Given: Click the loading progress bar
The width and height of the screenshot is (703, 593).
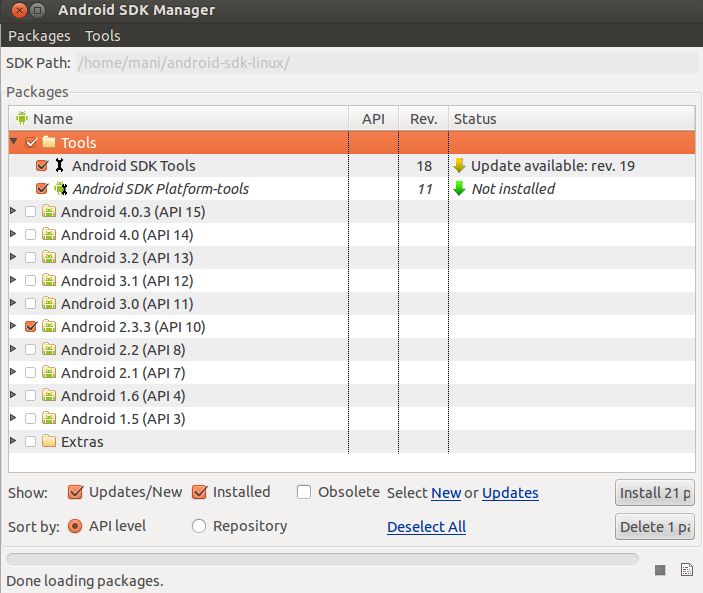Looking at the screenshot, I should (x=322, y=558).
